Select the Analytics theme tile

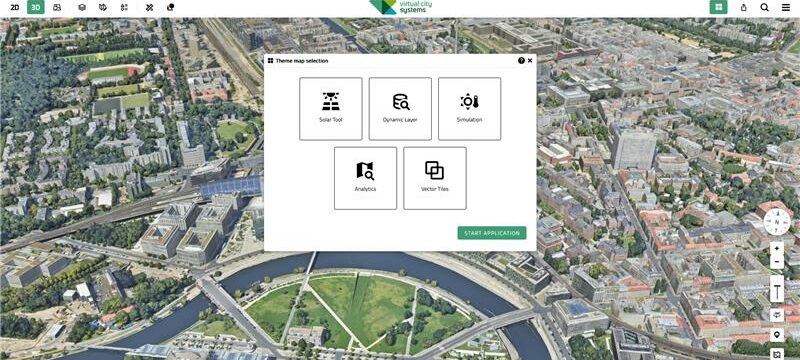coord(365,178)
